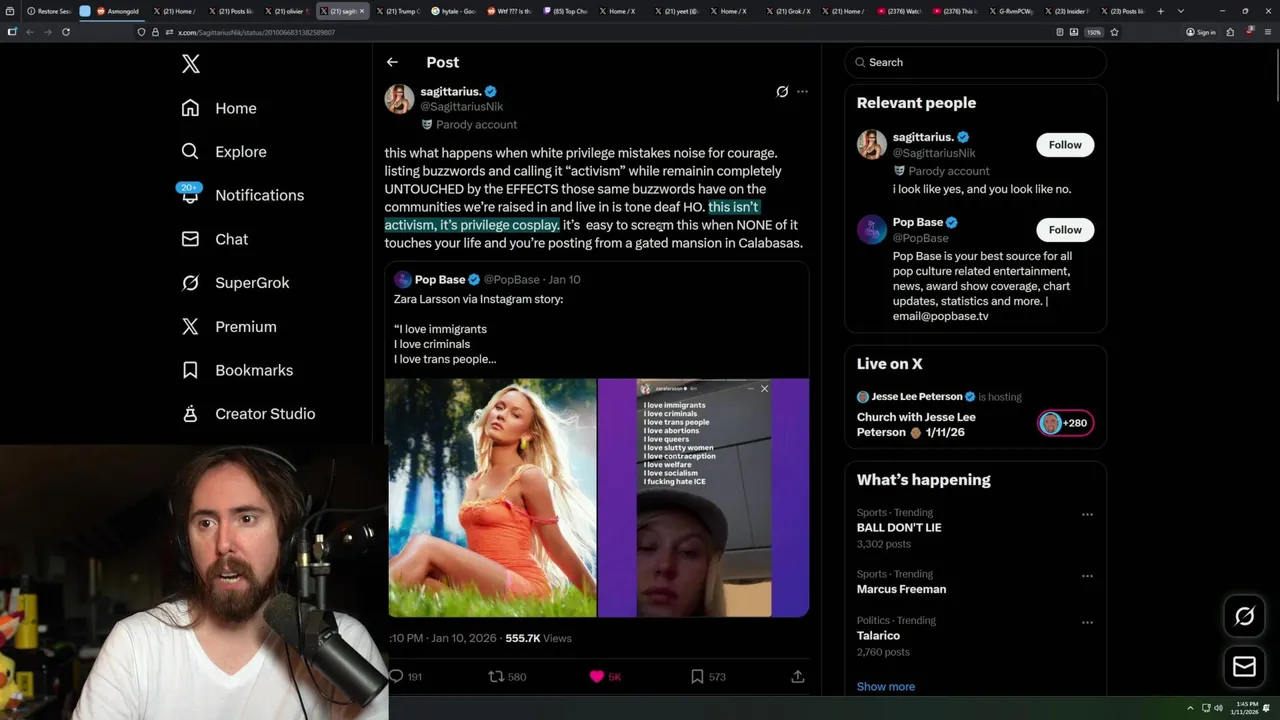1280x720 pixels.
Task: Open sagittarius avatar in Relevant people
Action: 872,144
